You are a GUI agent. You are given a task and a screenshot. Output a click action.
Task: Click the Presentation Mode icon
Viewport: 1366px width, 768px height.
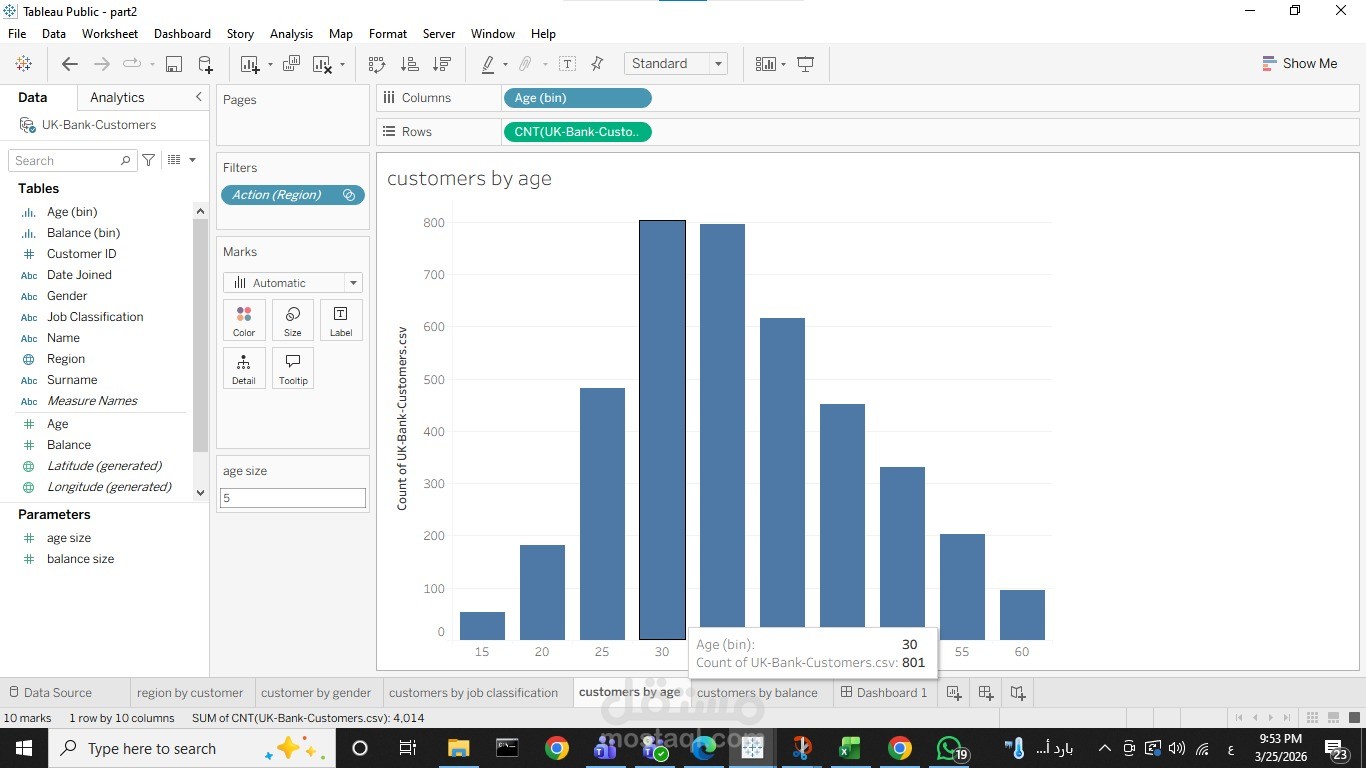tap(805, 64)
